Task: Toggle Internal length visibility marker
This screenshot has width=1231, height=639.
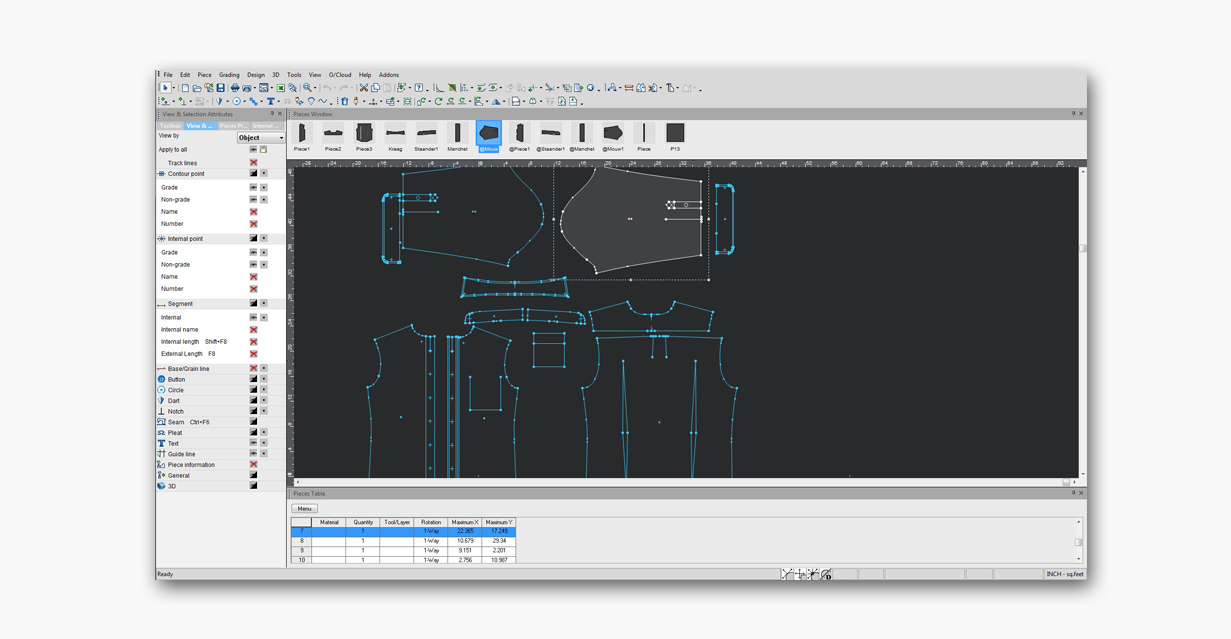Action: click(253, 342)
